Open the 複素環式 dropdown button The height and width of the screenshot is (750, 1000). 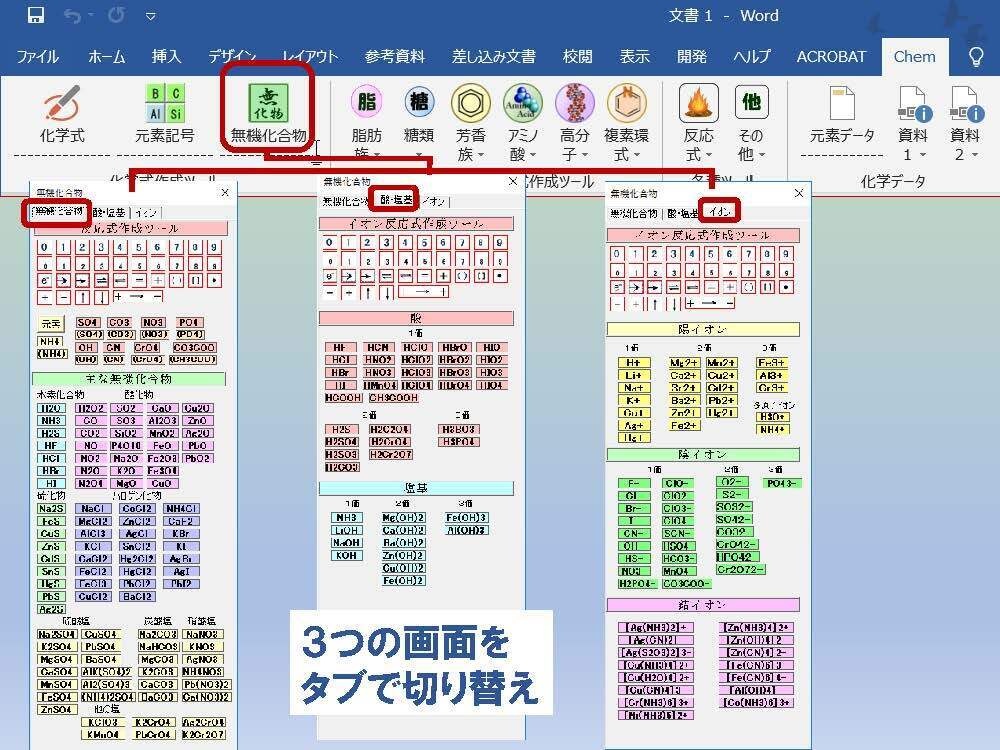click(x=627, y=122)
